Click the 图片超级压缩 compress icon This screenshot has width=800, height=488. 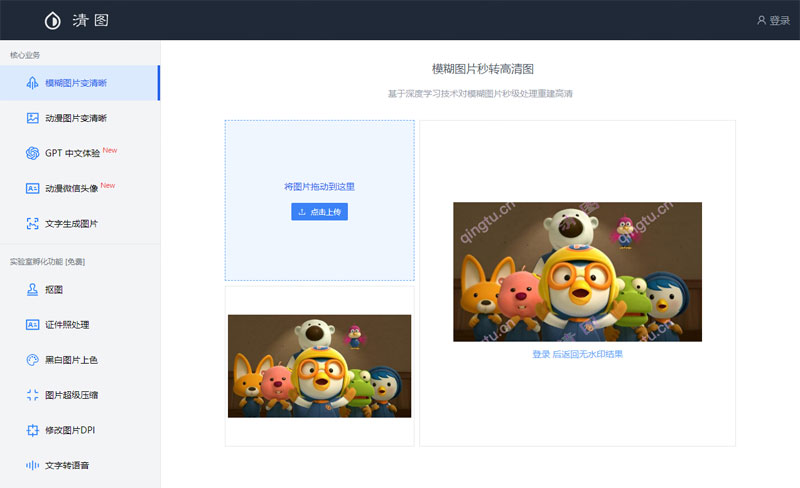tap(33, 395)
